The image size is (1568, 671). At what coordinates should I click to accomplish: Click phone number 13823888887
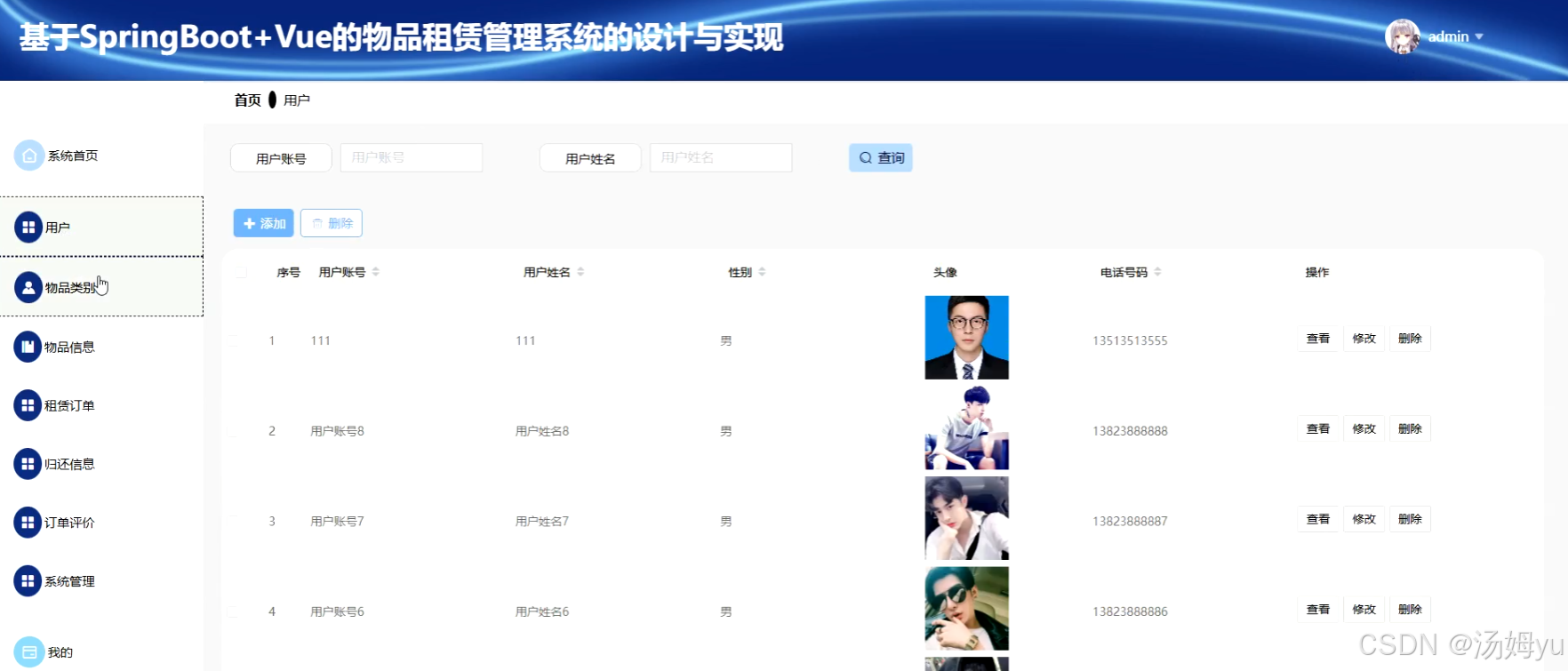tap(1130, 522)
